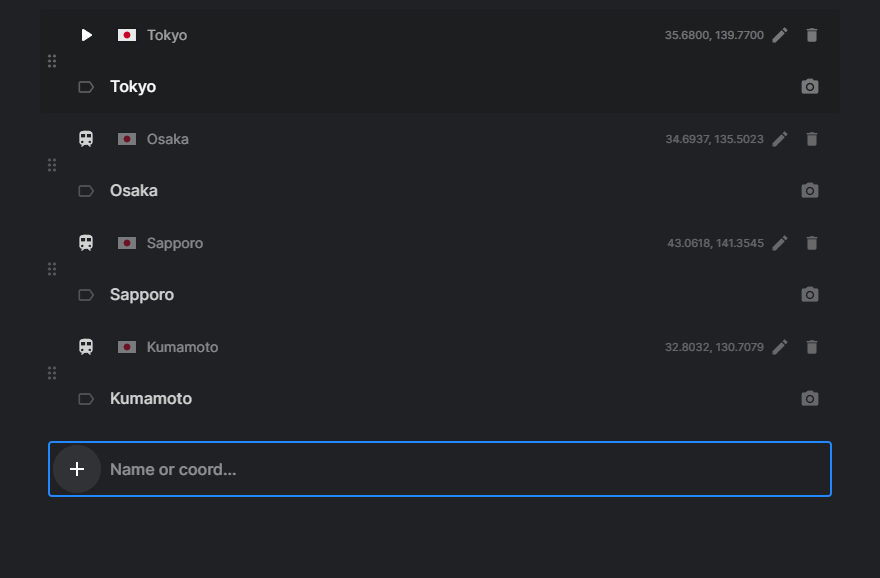This screenshot has width=880, height=578.
Task: Add a photo to Sapporo
Action: [809, 295]
